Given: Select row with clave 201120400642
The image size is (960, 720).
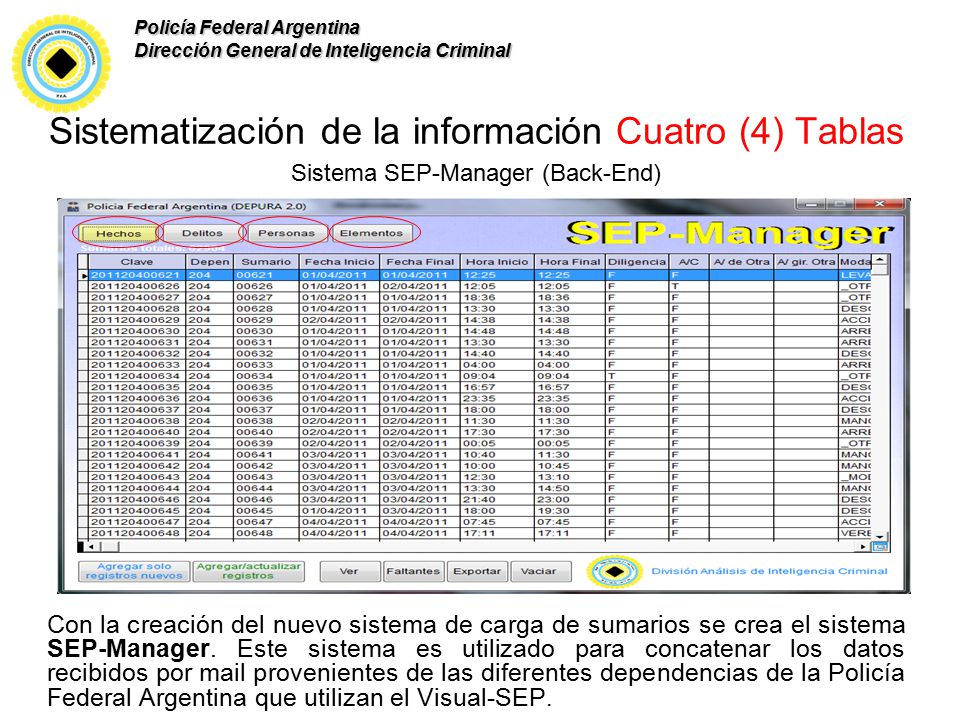Looking at the screenshot, I should pos(475,466).
